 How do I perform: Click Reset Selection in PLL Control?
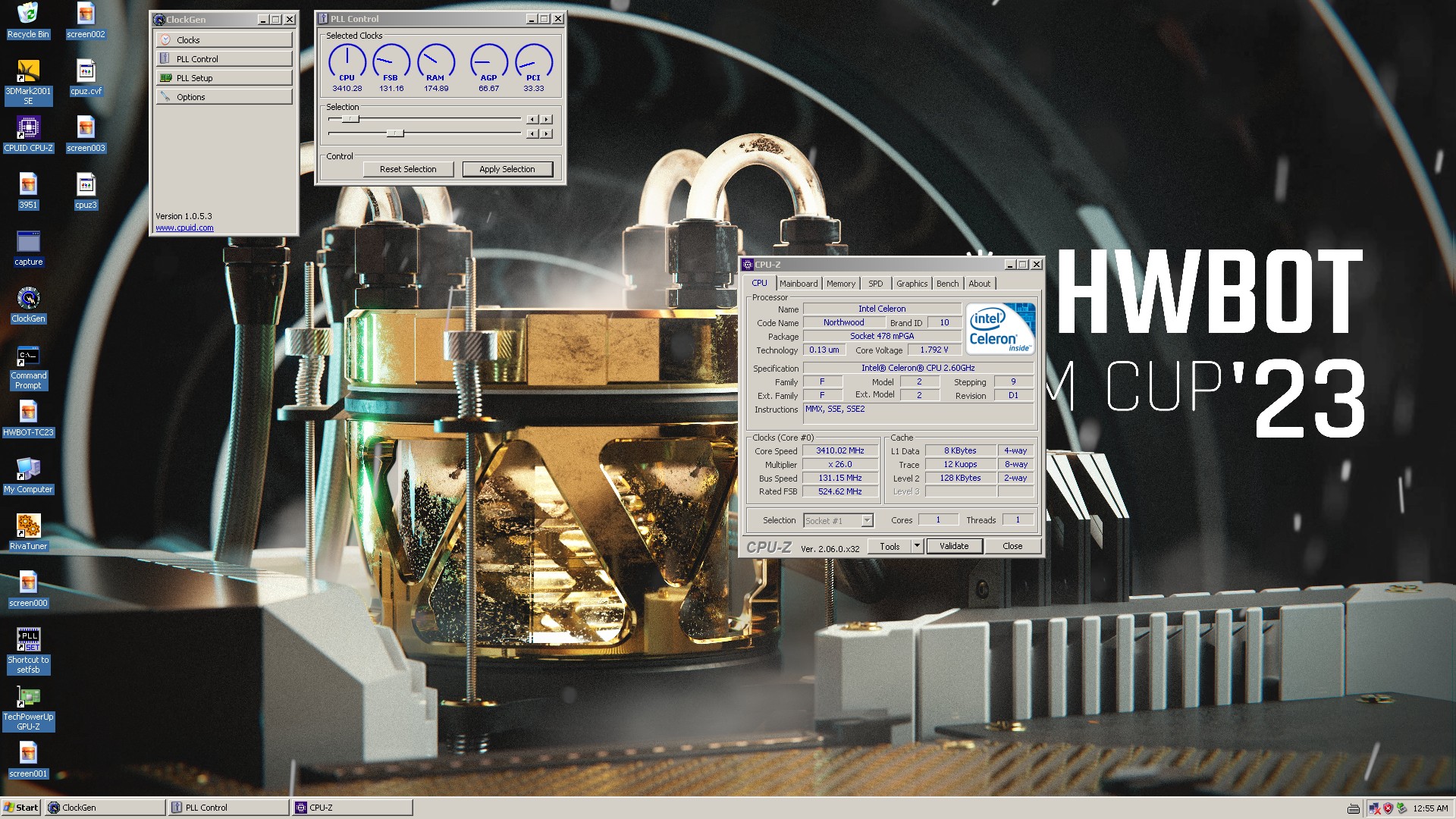408,169
